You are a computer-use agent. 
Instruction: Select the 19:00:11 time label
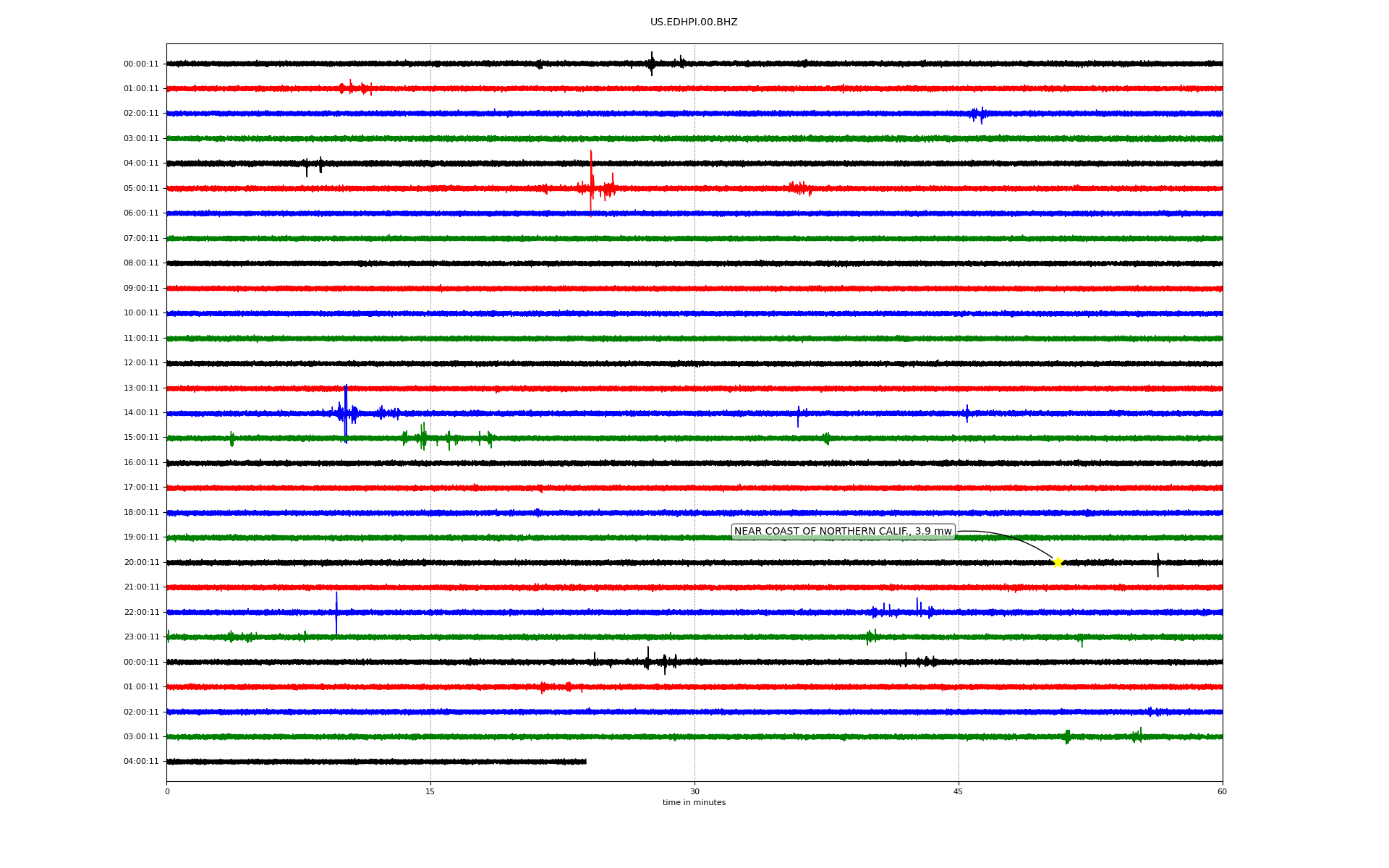click(x=141, y=537)
